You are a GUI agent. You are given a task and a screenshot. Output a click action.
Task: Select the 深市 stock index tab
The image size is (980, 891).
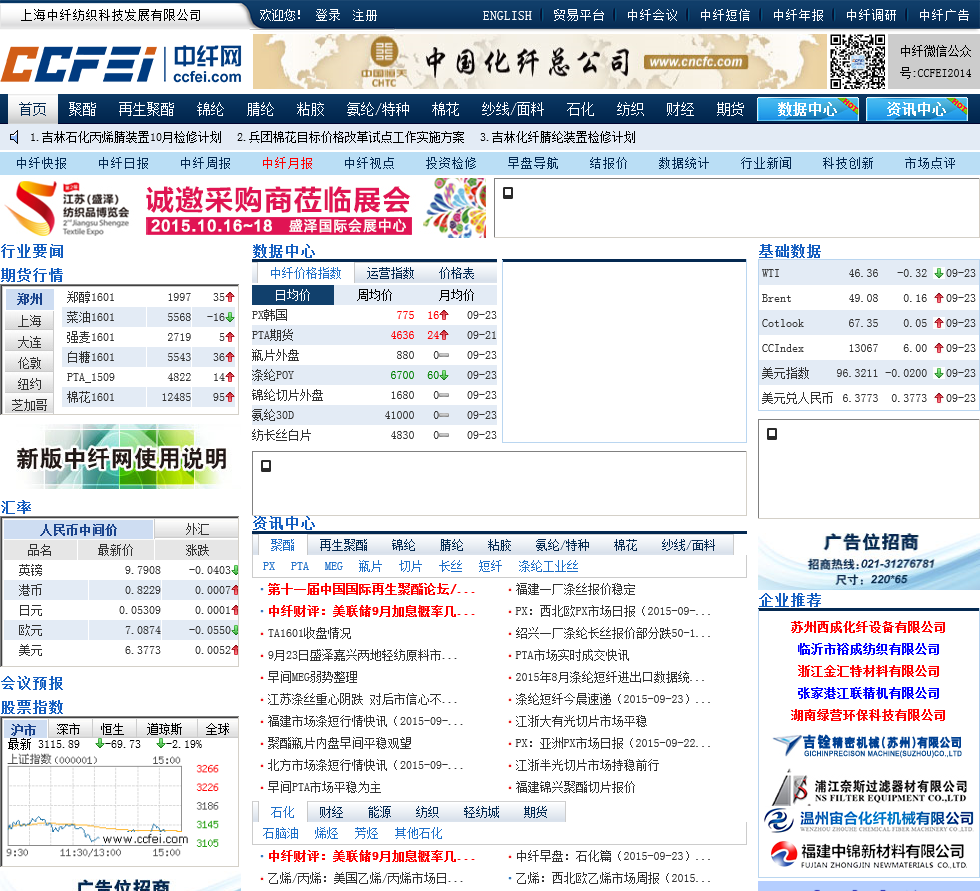(x=68, y=729)
